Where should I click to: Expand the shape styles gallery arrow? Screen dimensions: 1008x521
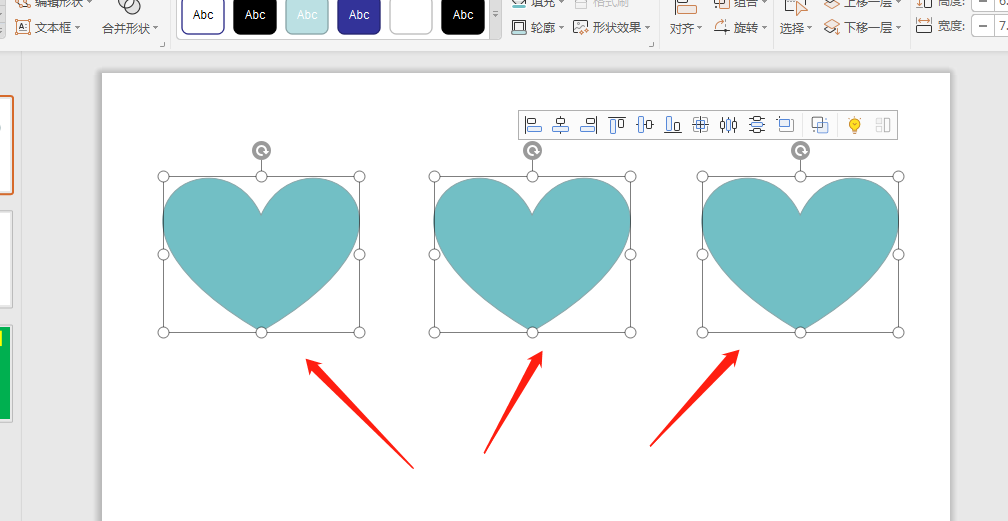click(x=495, y=17)
